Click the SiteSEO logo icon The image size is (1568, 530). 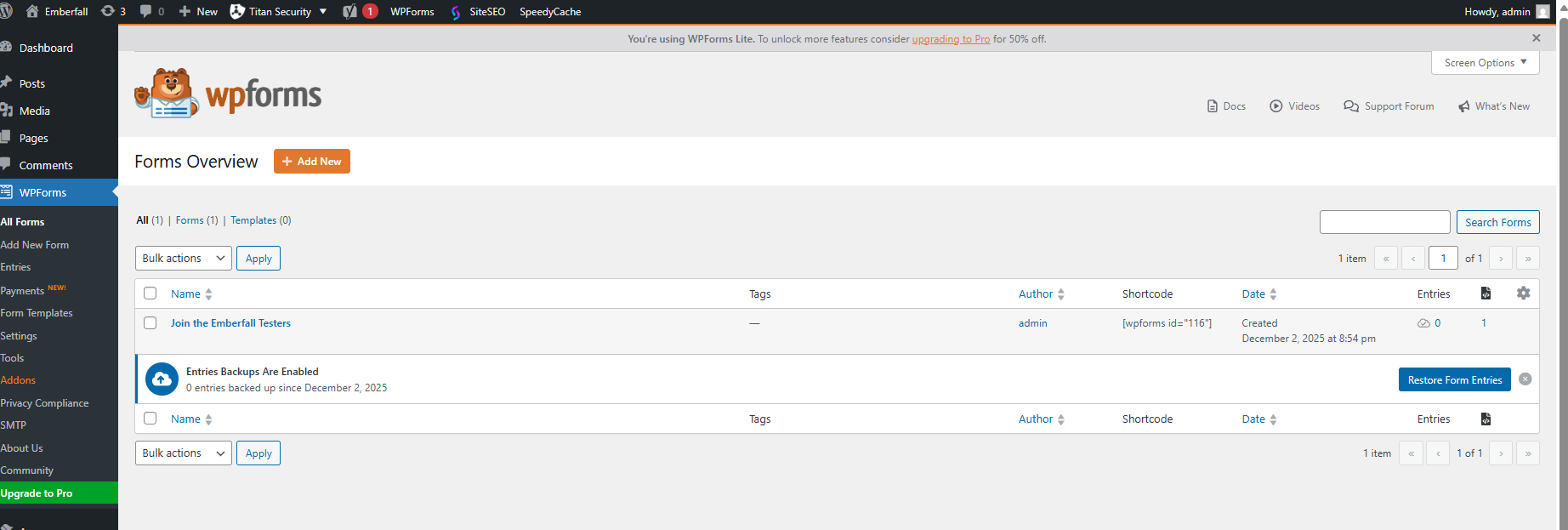[456, 12]
